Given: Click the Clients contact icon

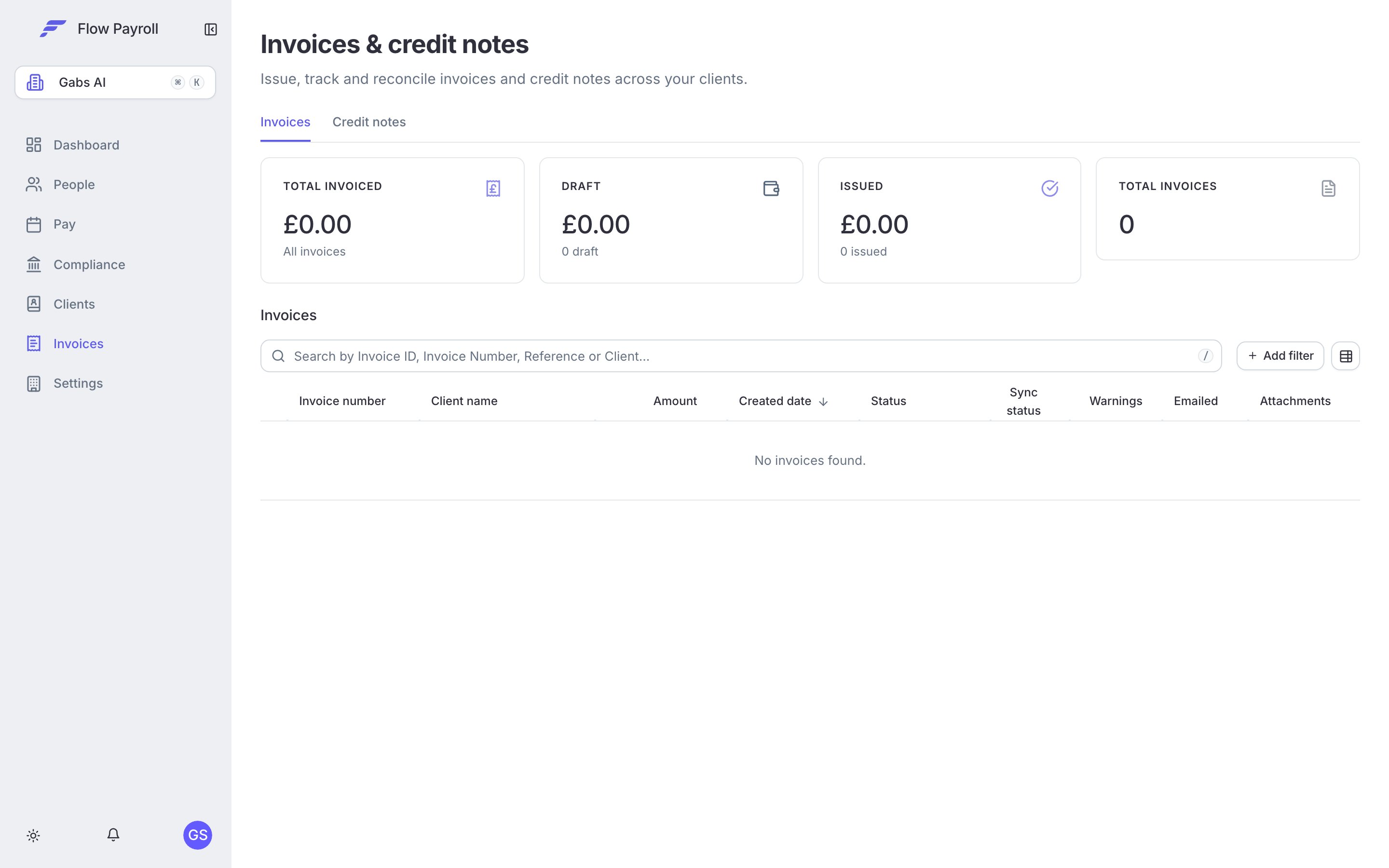Looking at the screenshot, I should [34, 304].
